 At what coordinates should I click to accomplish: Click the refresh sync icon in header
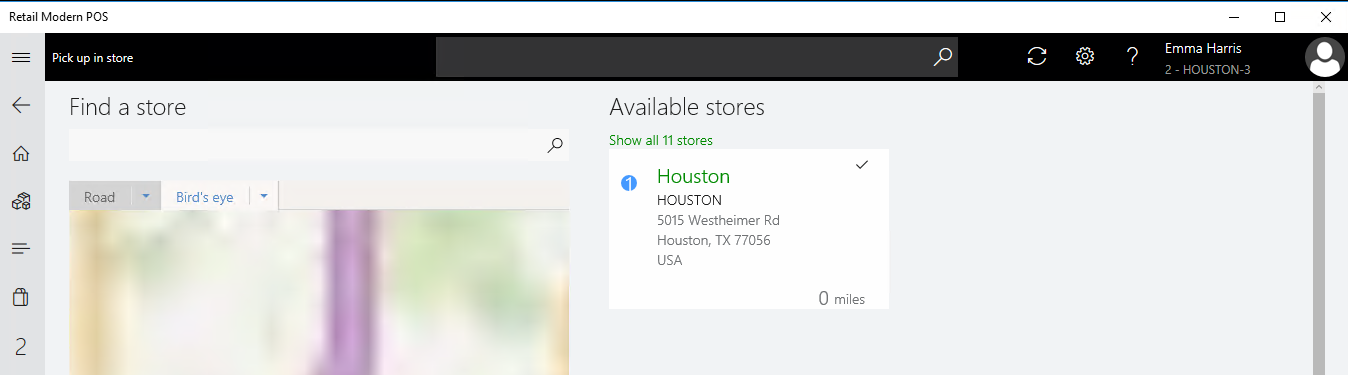pyautogui.click(x=1037, y=57)
